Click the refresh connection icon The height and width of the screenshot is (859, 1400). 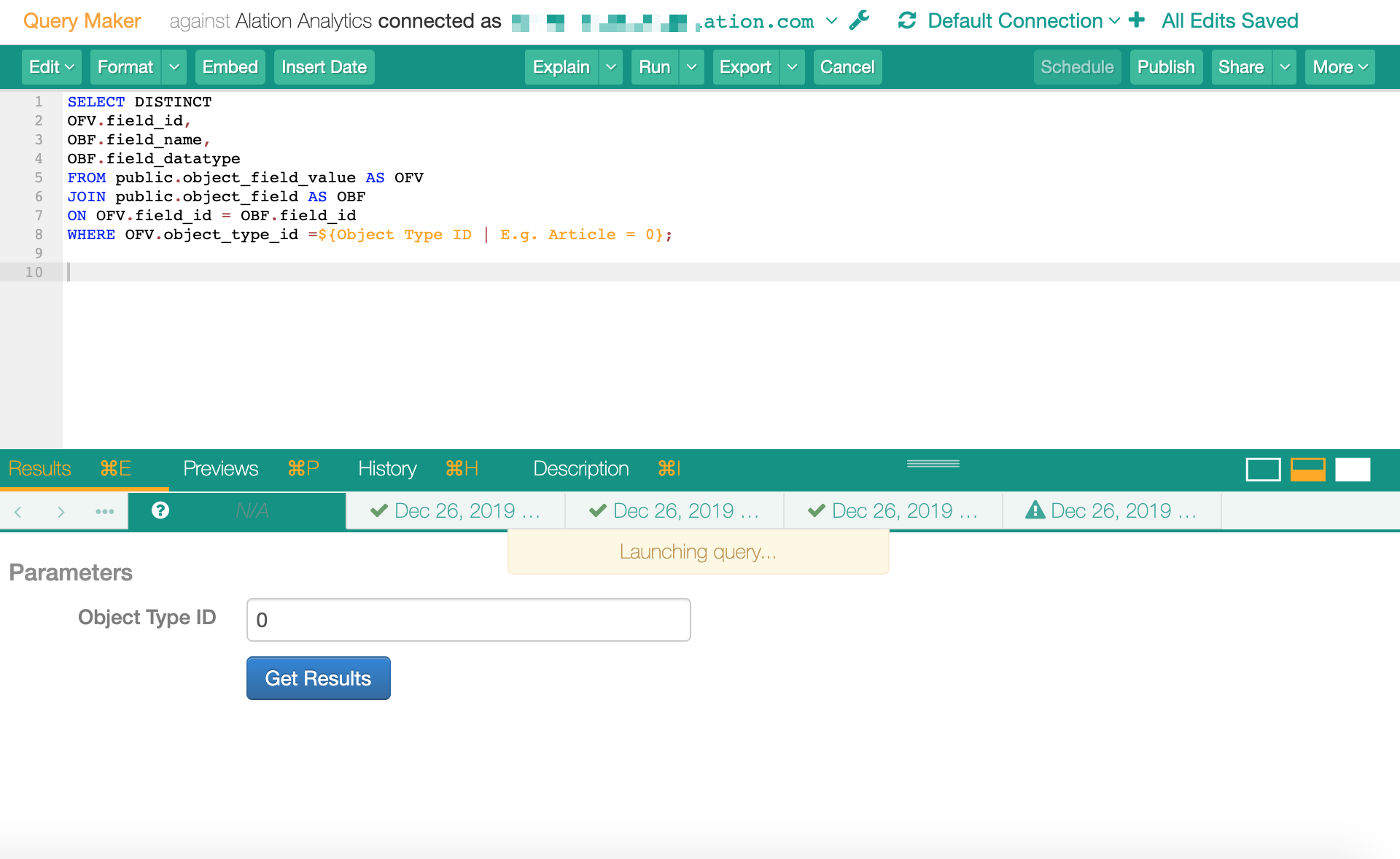click(x=906, y=20)
